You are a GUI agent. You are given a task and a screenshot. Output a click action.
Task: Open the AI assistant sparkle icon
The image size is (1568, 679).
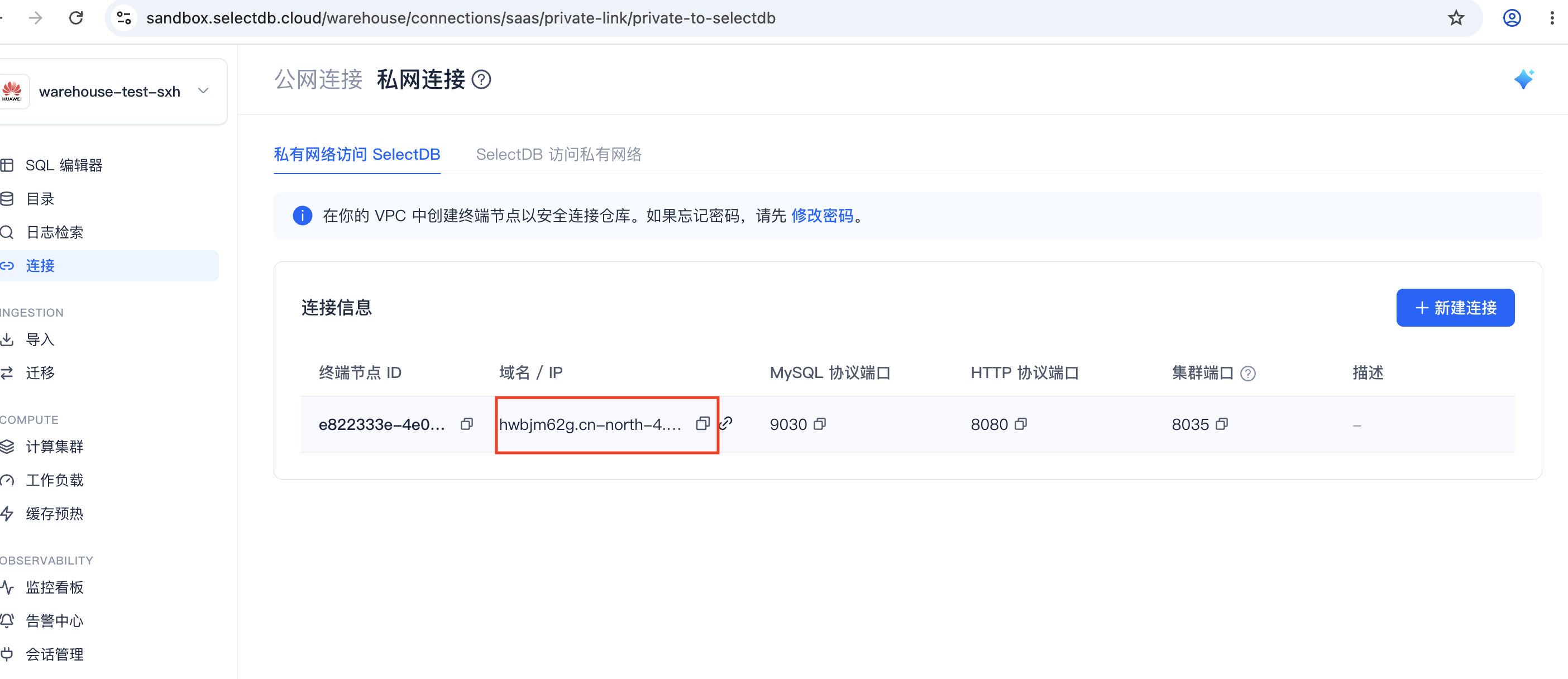tap(1523, 79)
